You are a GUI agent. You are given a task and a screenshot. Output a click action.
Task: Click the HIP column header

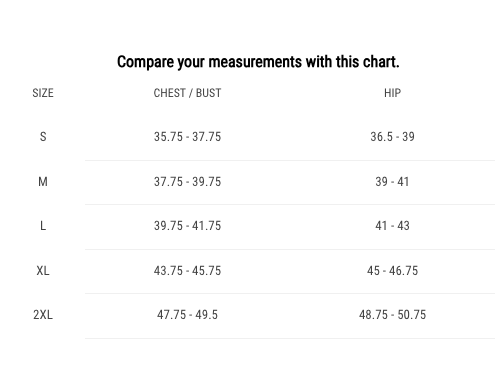click(392, 93)
